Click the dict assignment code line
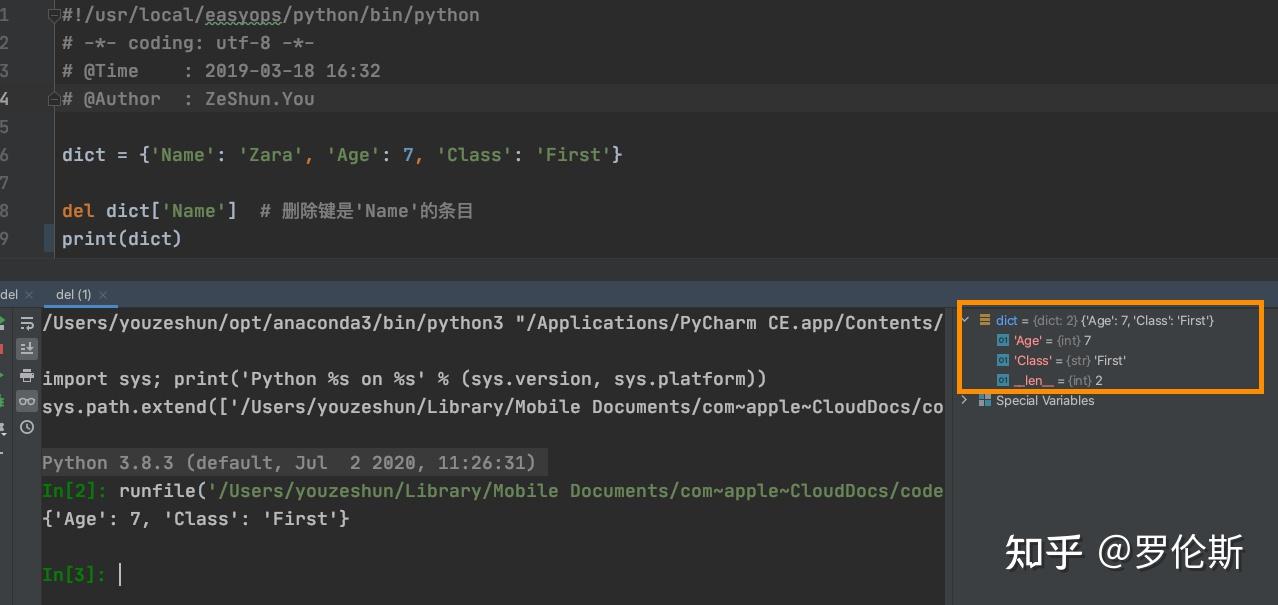1278x605 pixels. (342, 155)
